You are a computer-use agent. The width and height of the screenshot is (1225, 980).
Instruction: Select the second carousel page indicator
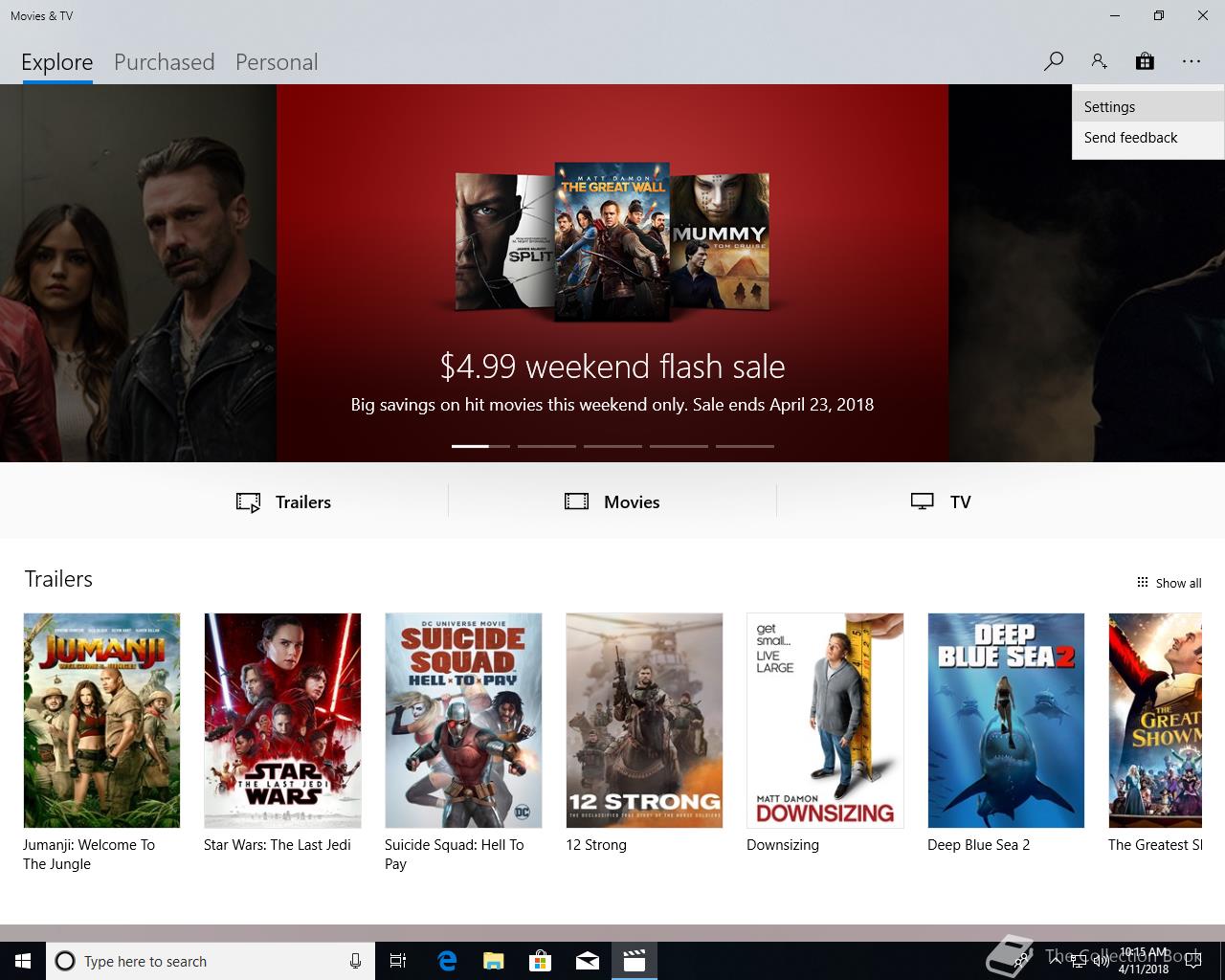click(546, 446)
